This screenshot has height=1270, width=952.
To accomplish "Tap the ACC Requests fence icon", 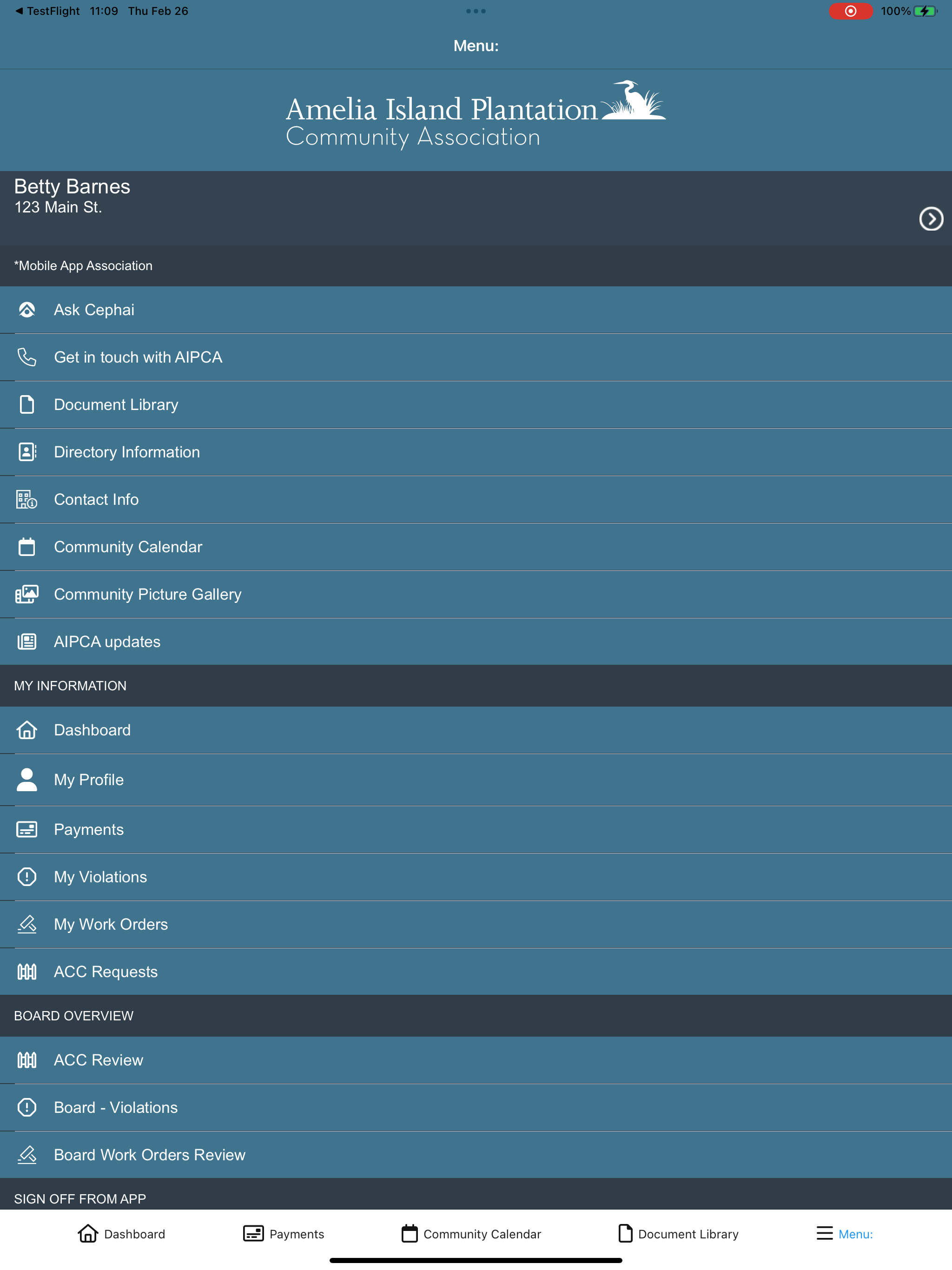I will [27, 972].
